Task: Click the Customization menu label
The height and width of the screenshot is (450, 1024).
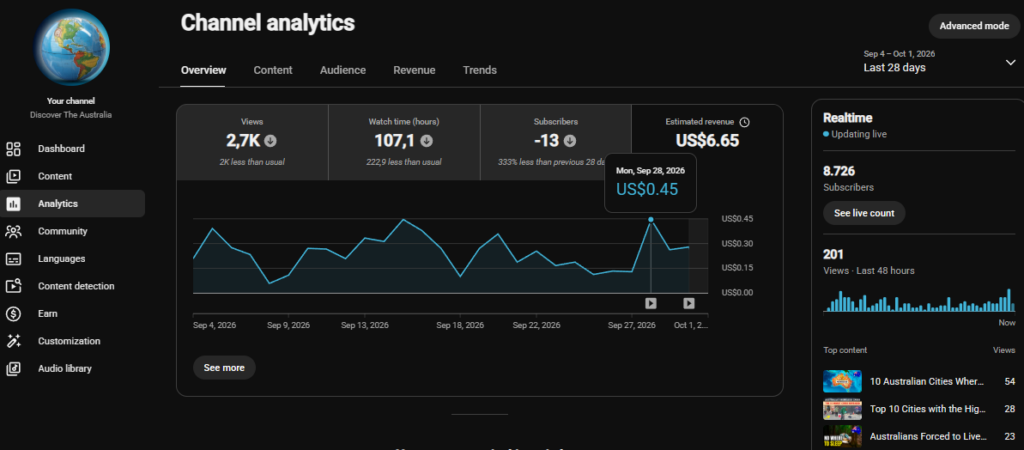Action: pos(69,341)
